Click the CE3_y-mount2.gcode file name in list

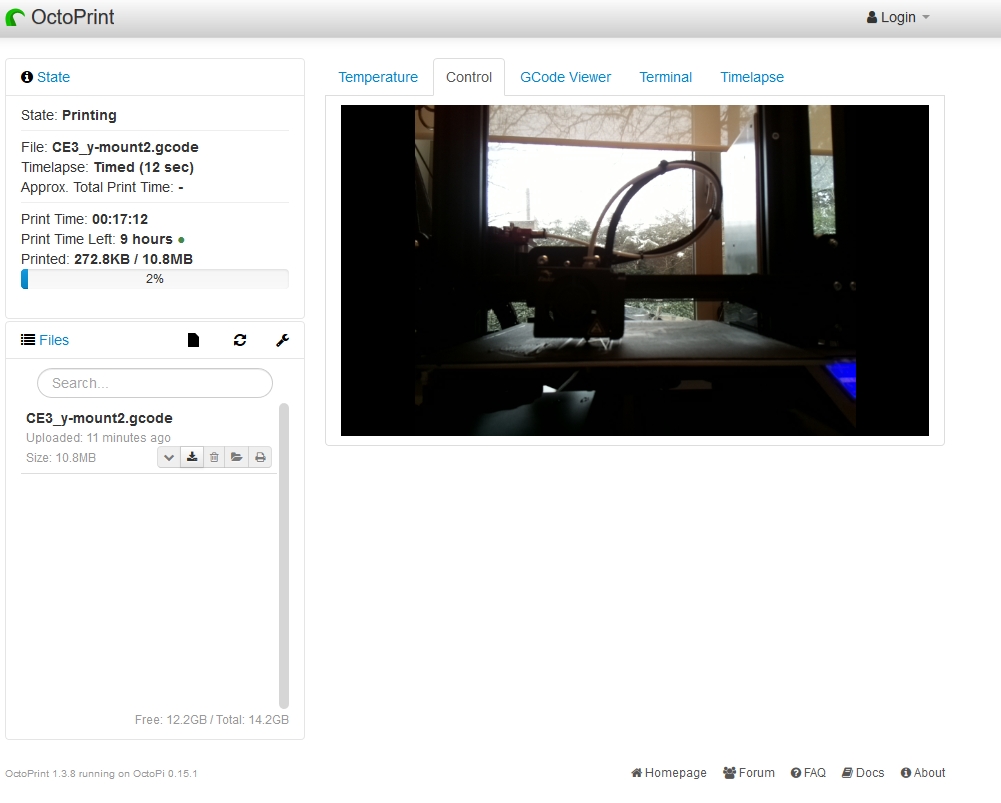[x=99, y=418]
